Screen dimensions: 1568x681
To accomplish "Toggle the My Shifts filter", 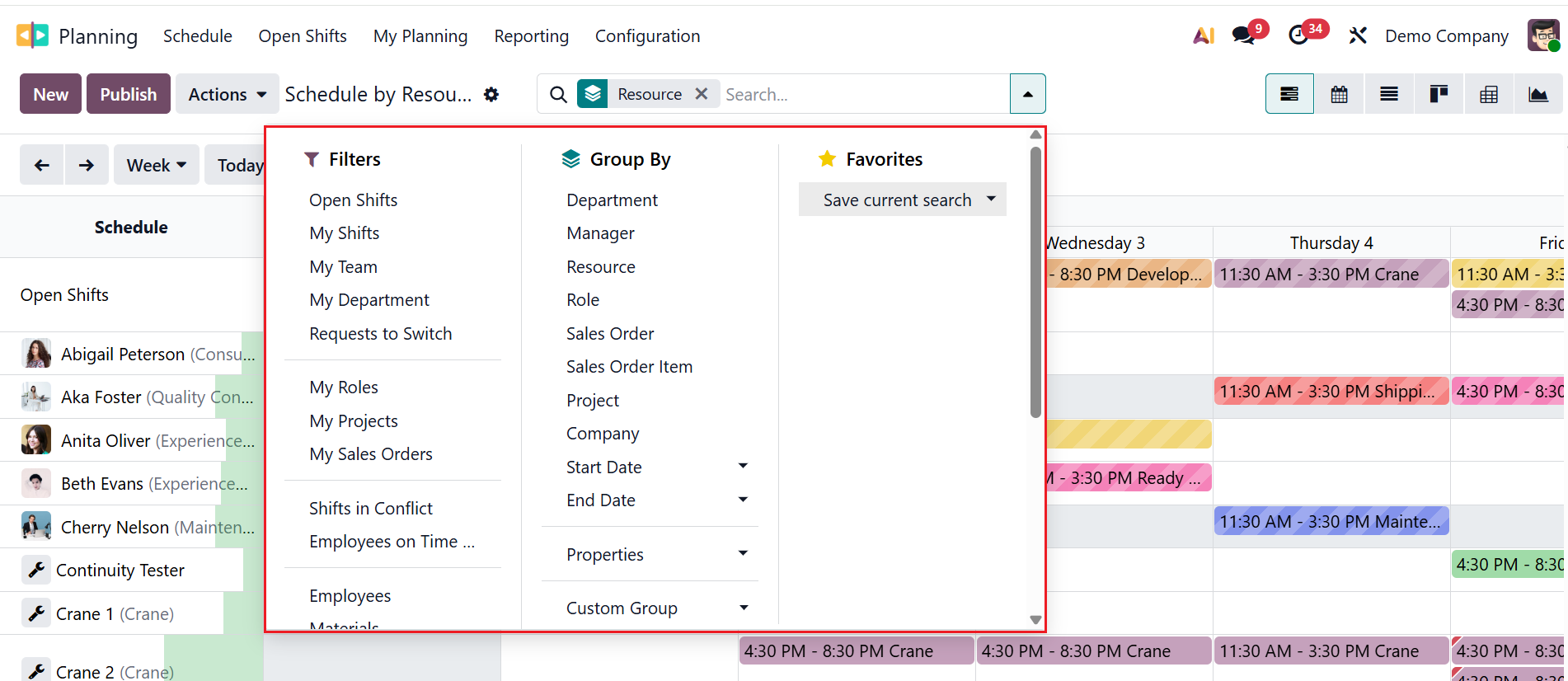I will pos(345,233).
